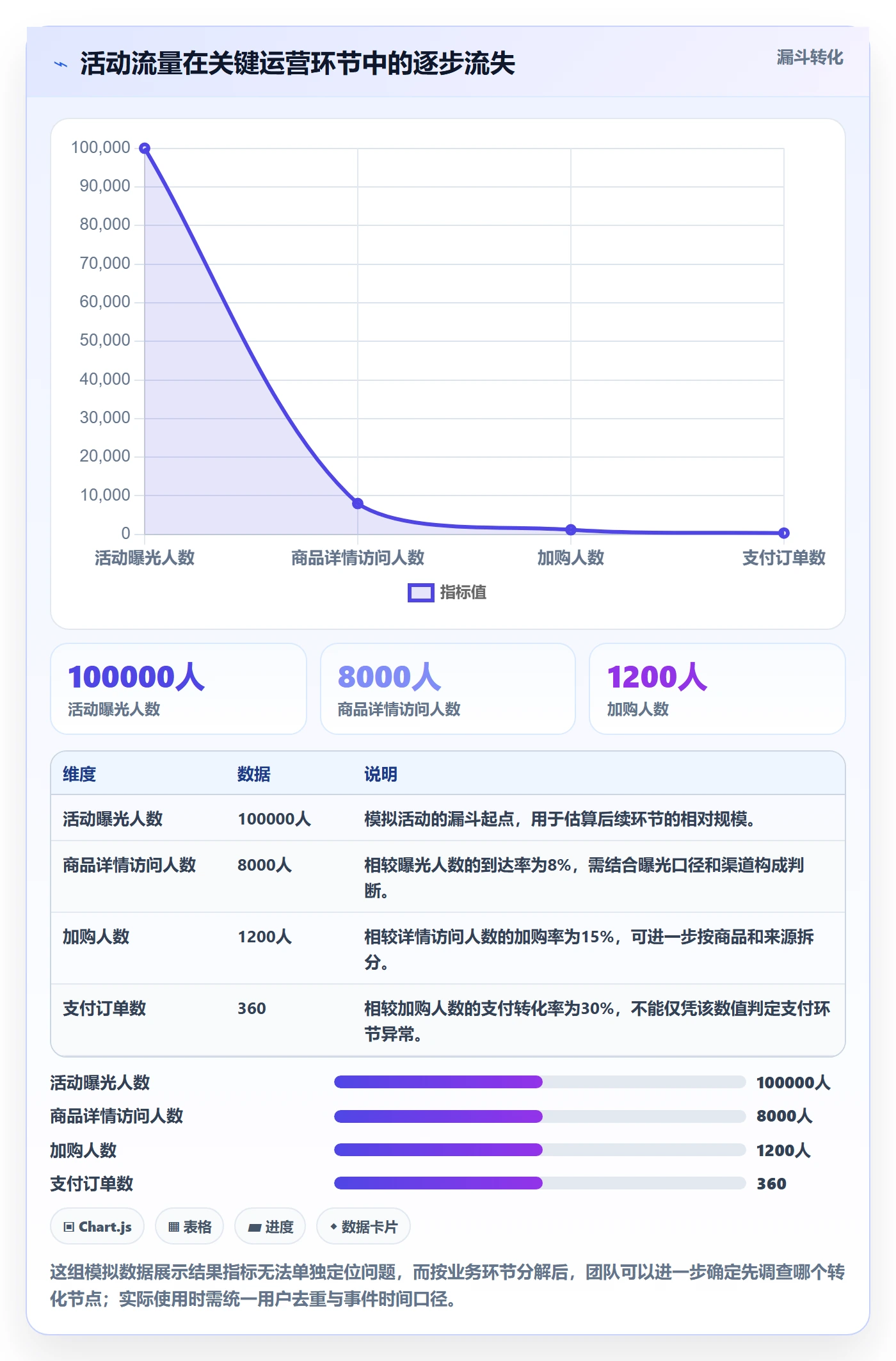896x1361 pixels.
Task: Toggle the 指标值 legend color box
Action: (x=420, y=593)
